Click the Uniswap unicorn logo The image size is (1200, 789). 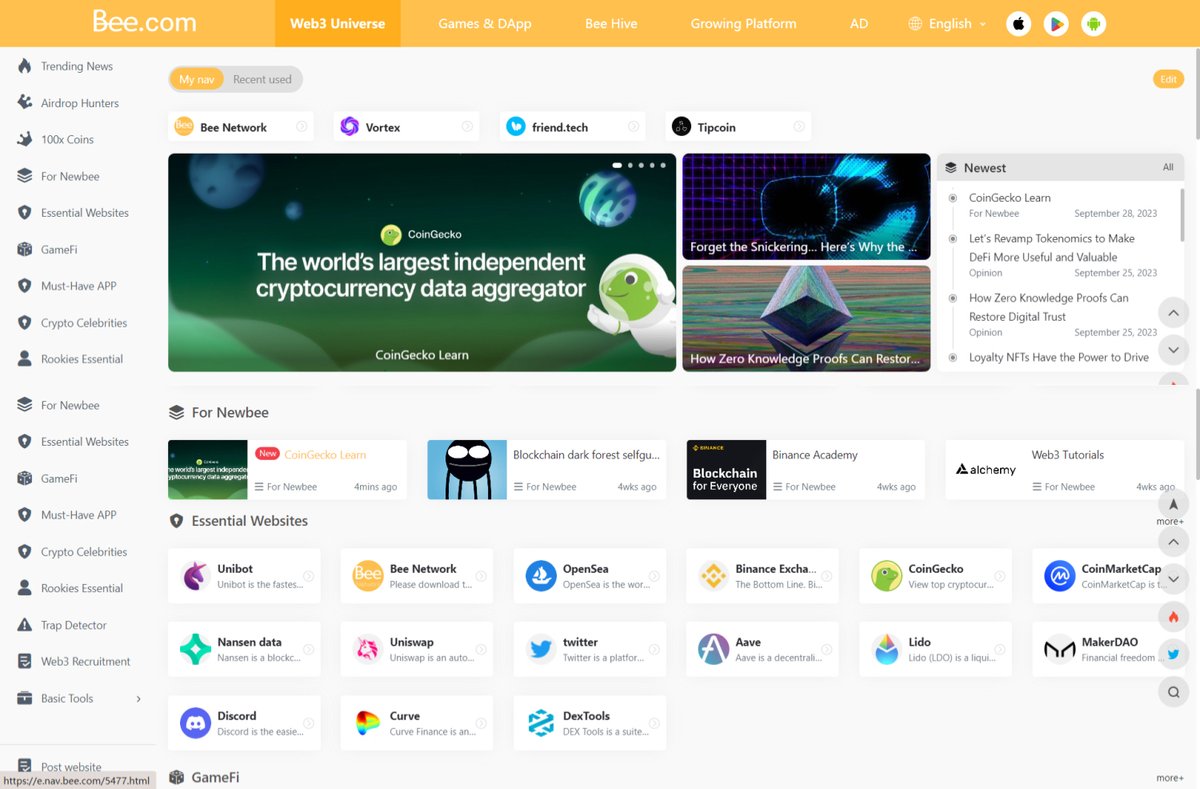click(x=368, y=649)
